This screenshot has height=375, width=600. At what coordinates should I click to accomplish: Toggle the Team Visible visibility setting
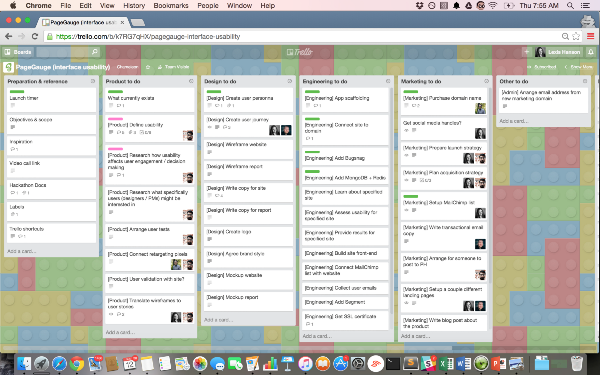[x=173, y=67]
